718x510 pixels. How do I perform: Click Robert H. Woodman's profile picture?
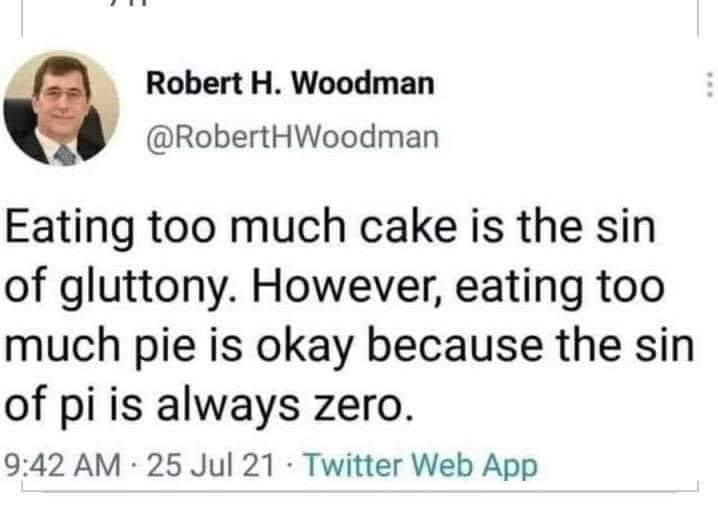point(62,107)
